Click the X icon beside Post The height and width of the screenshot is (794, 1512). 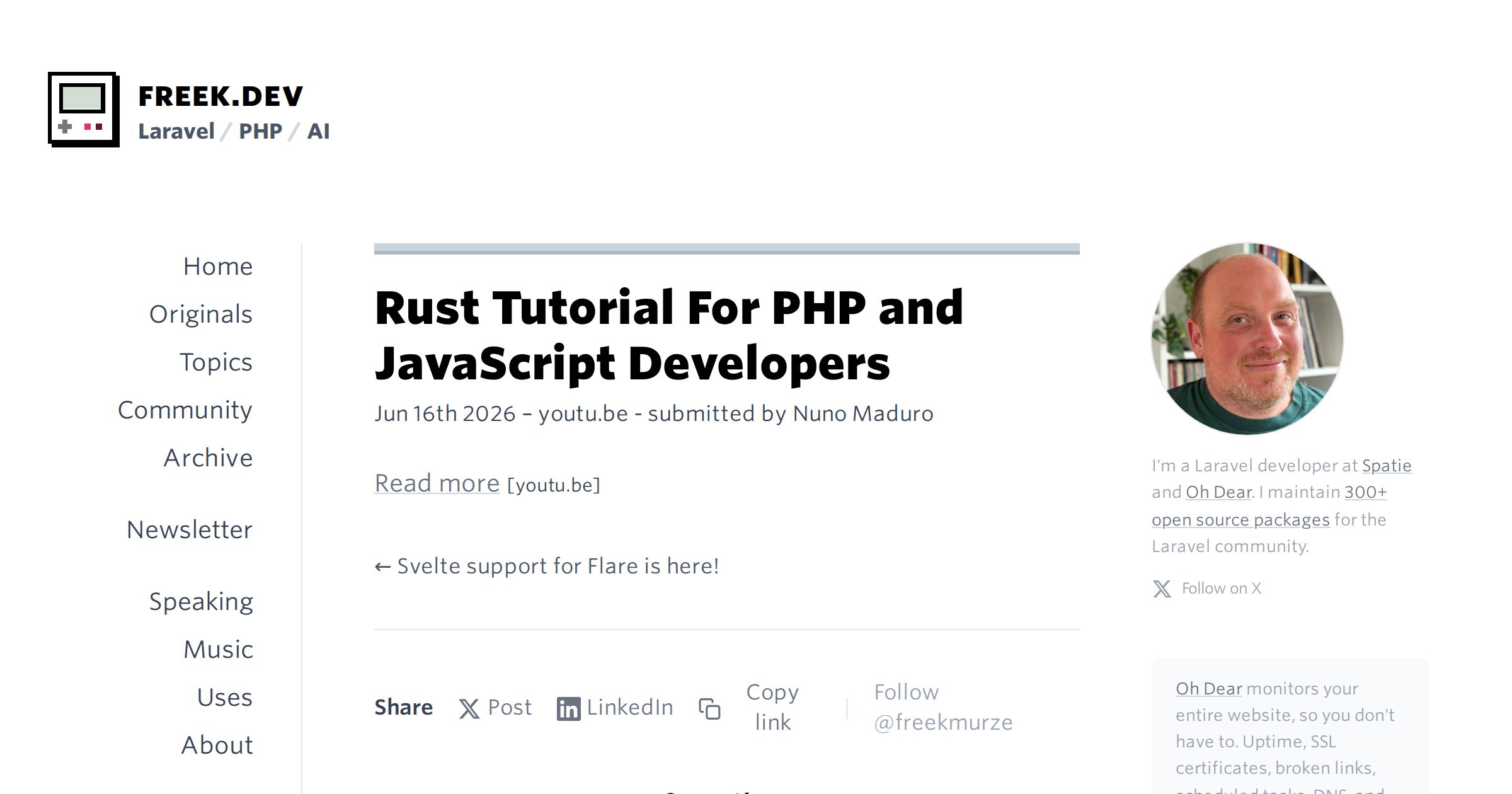point(469,709)
